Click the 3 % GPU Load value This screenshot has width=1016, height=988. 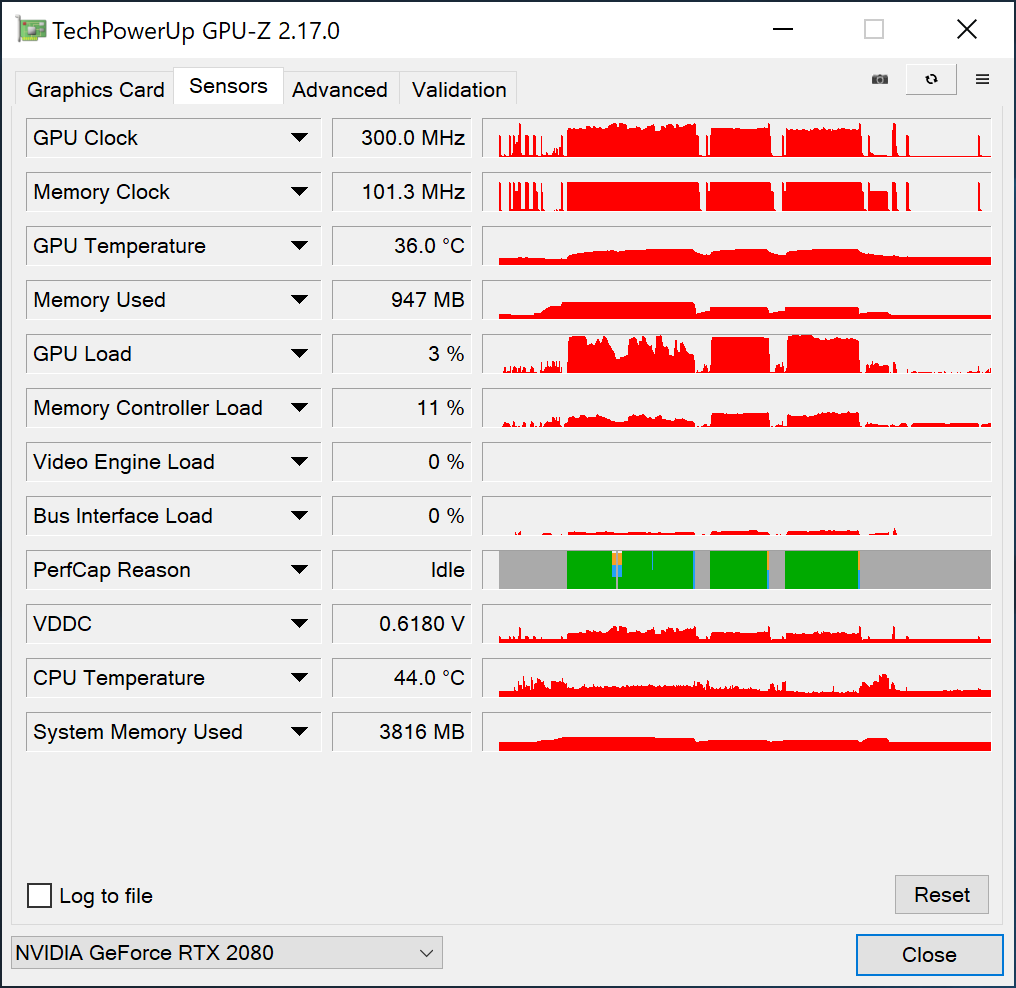(x=402, y=354)
